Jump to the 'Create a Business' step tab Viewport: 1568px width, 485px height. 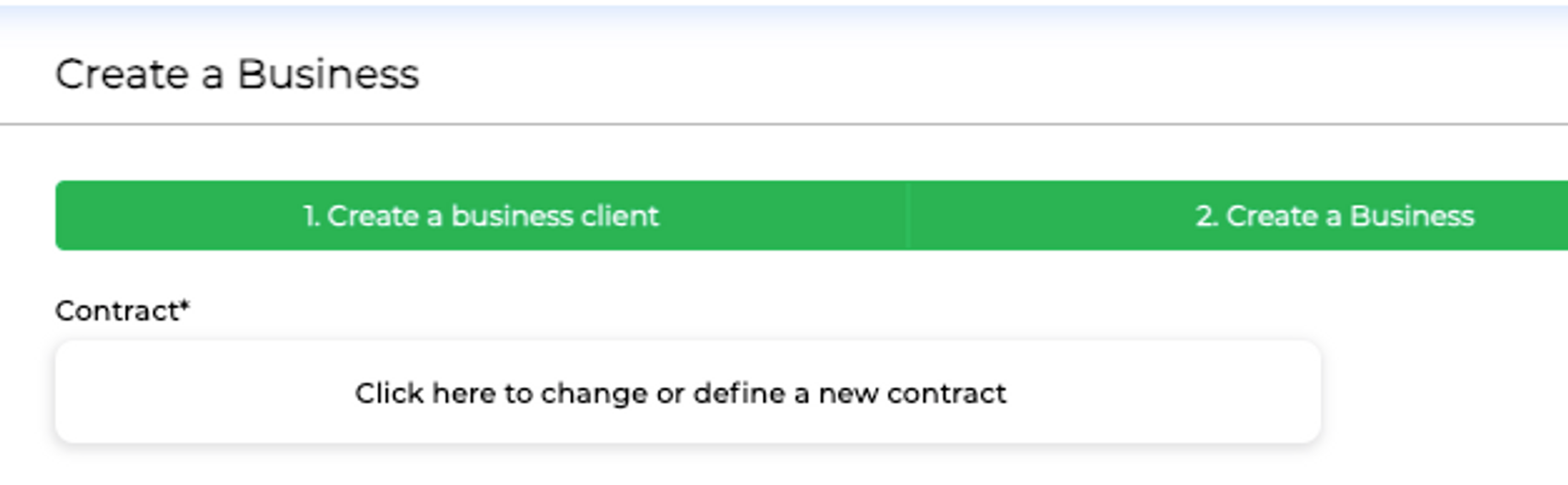[1334, 216]
